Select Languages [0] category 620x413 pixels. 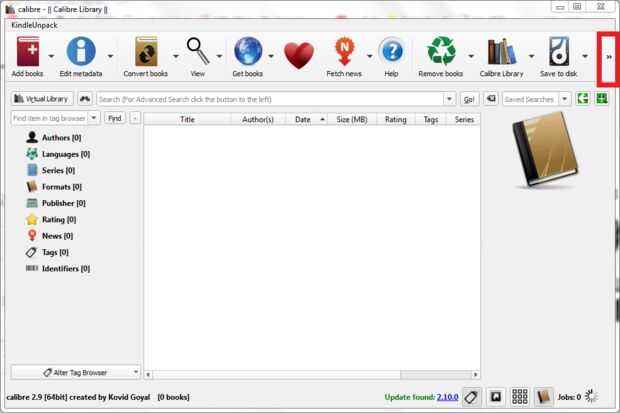coord(59,154)
